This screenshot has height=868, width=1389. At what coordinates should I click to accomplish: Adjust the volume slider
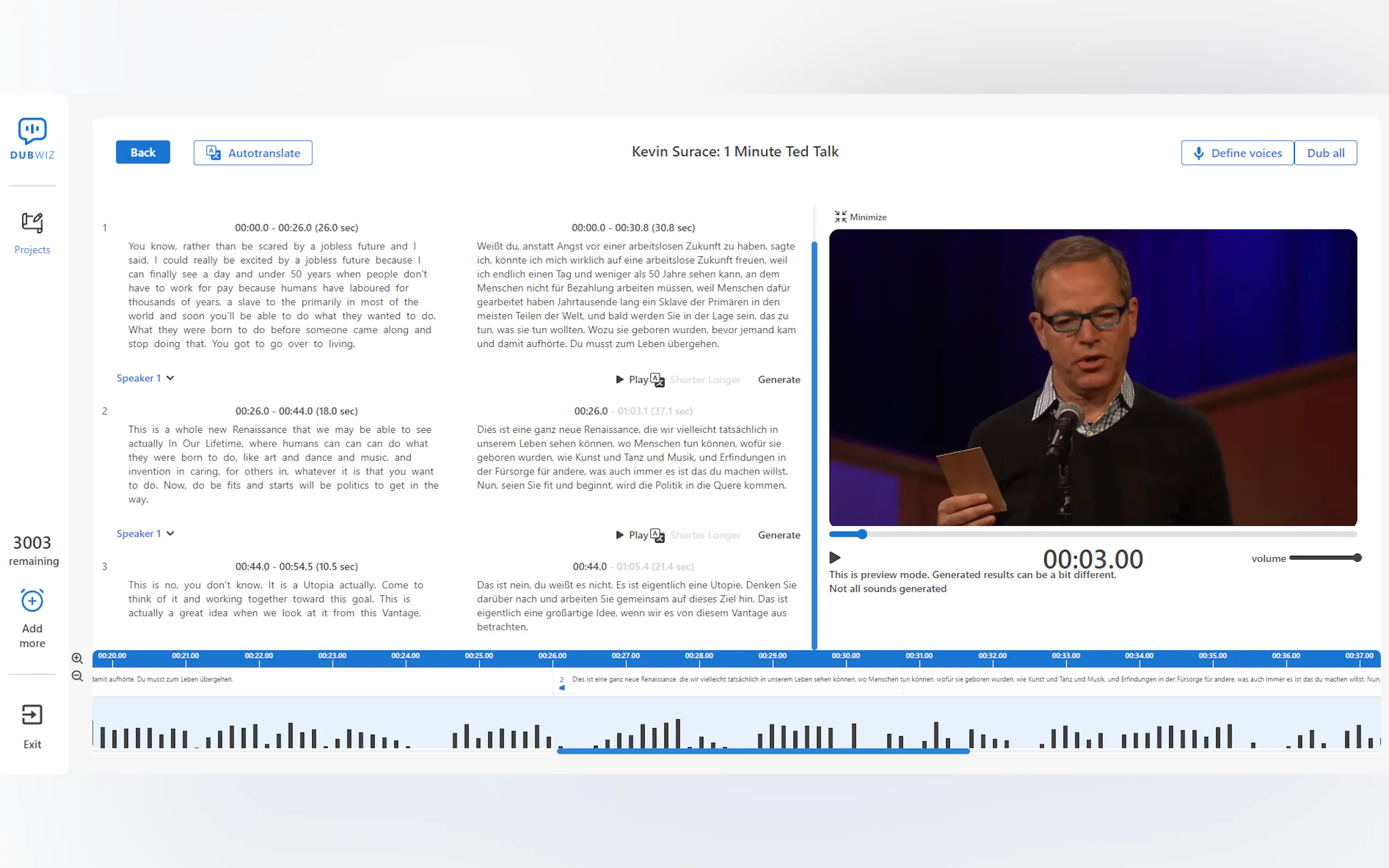point(1323,558)
